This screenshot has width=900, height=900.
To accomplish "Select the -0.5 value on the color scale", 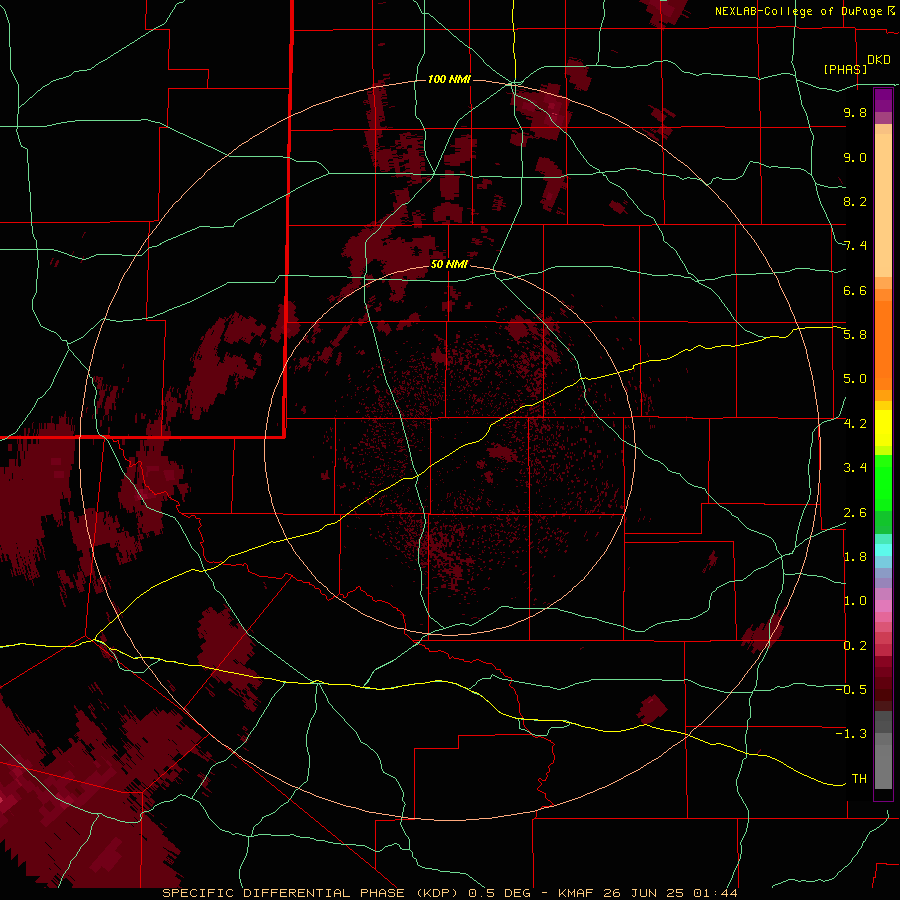I will click(x=851, y=690).
